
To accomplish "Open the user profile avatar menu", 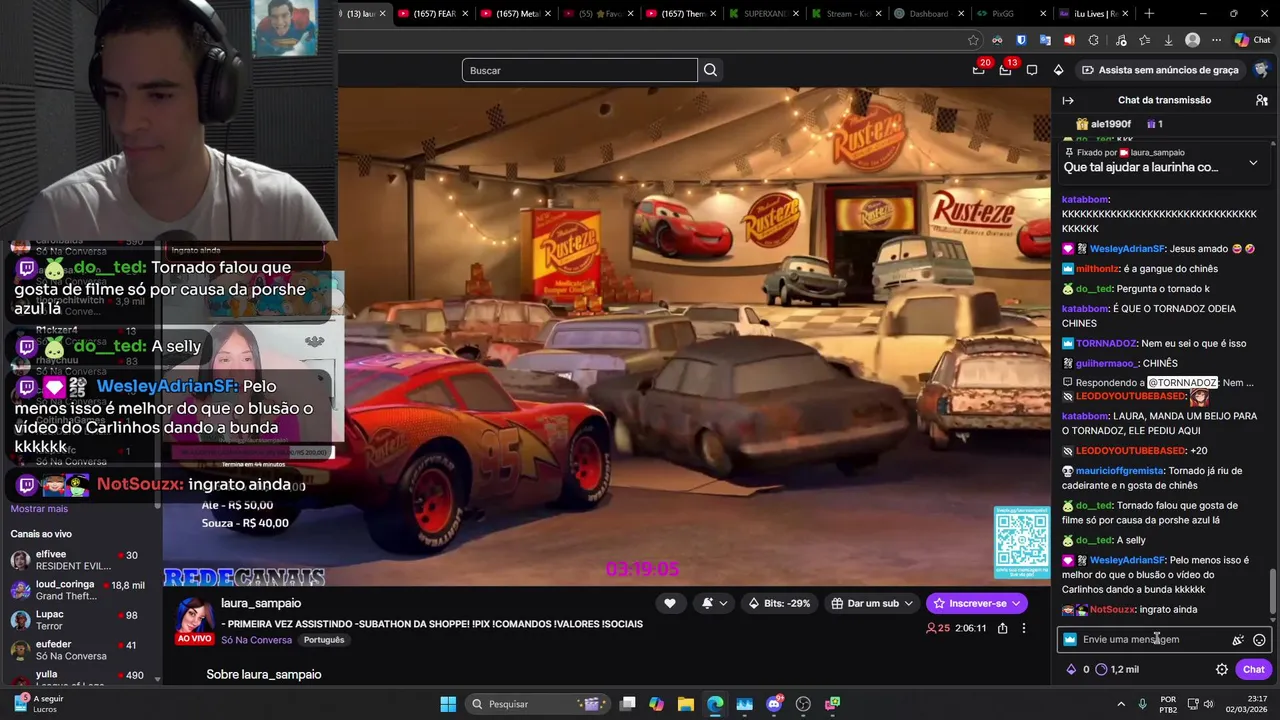I will coord(1261,70).
